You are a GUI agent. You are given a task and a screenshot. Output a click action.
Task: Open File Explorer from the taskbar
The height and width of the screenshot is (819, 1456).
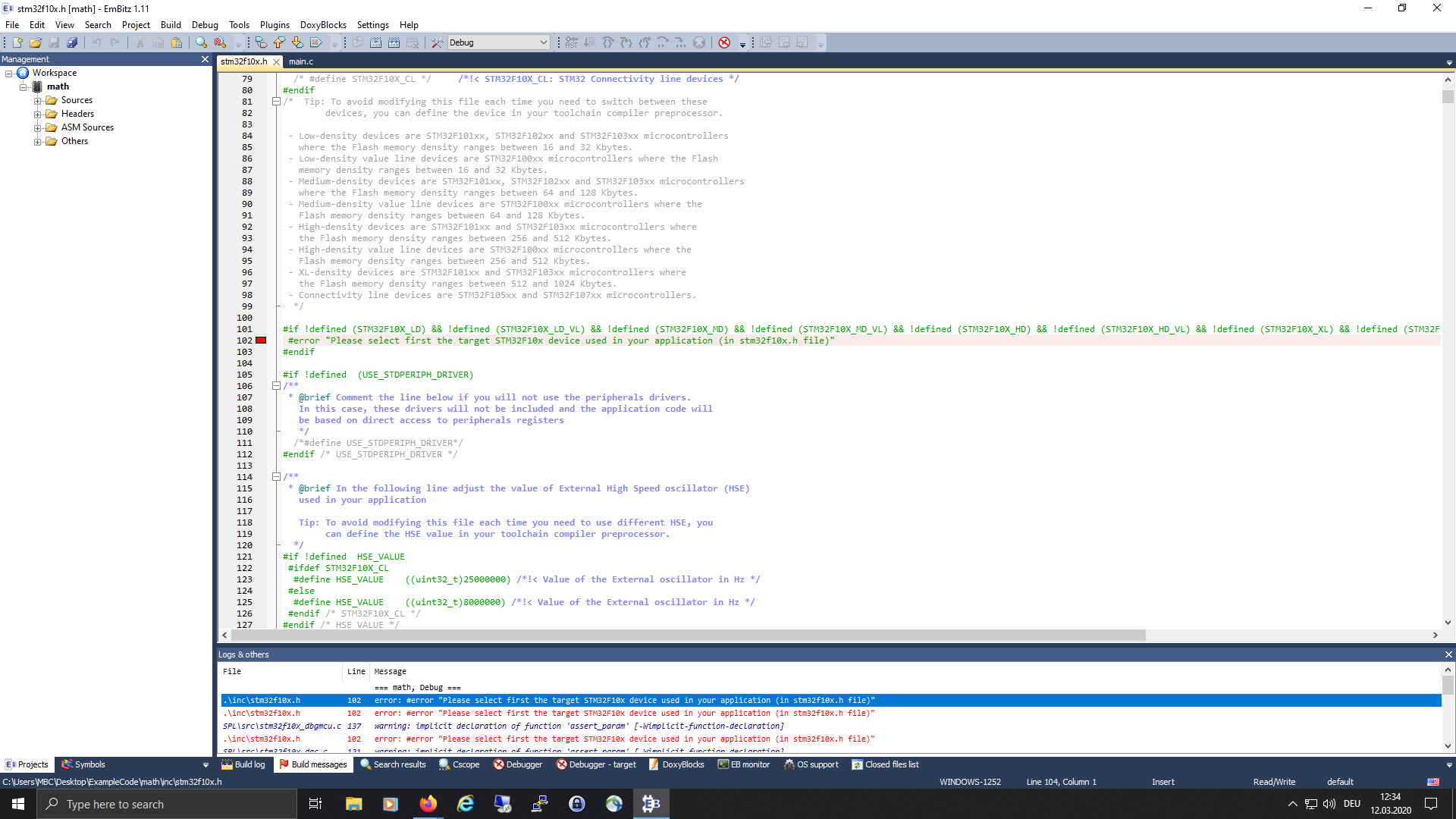[354, 804]
